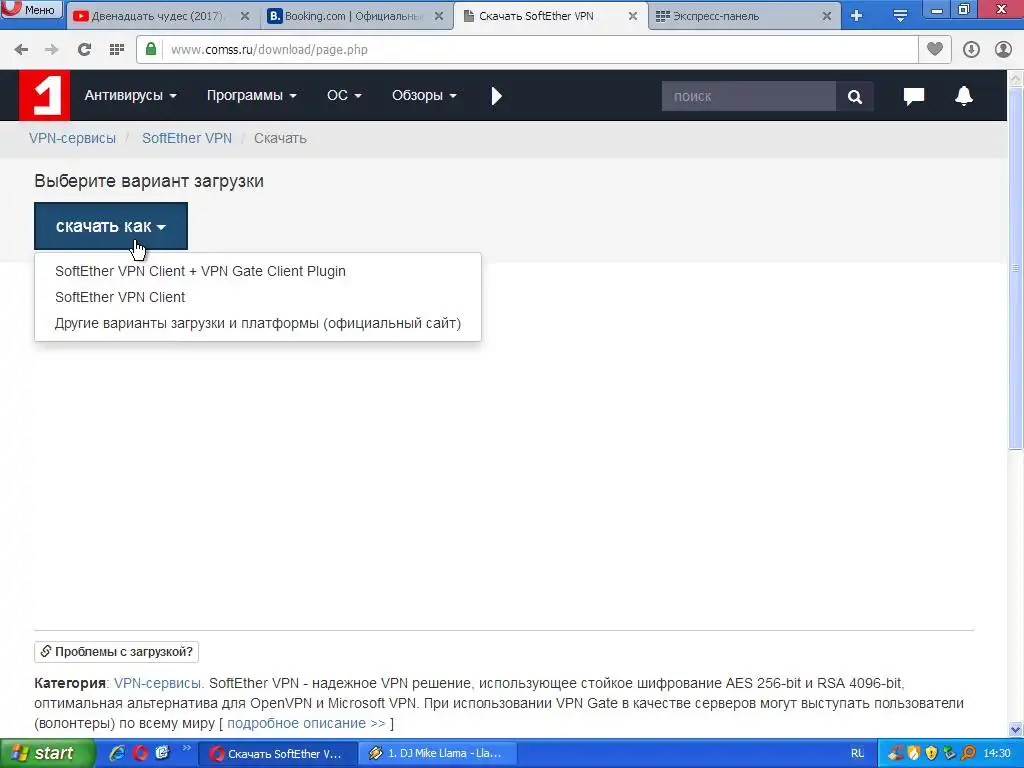This screenshot has height=768, width=1024.
Task: Open the Windows start button
Action: [x=46, y=753]
